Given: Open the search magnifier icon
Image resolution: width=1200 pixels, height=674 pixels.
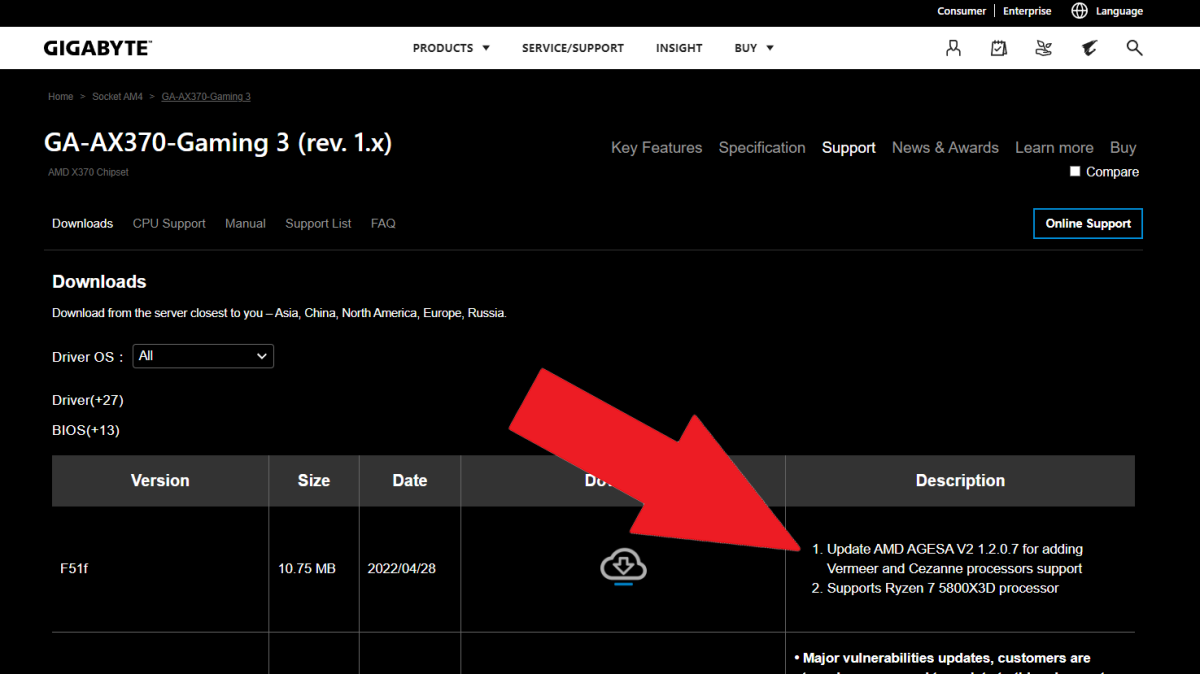Looking at the screenshot, I should coord(1134,48).
